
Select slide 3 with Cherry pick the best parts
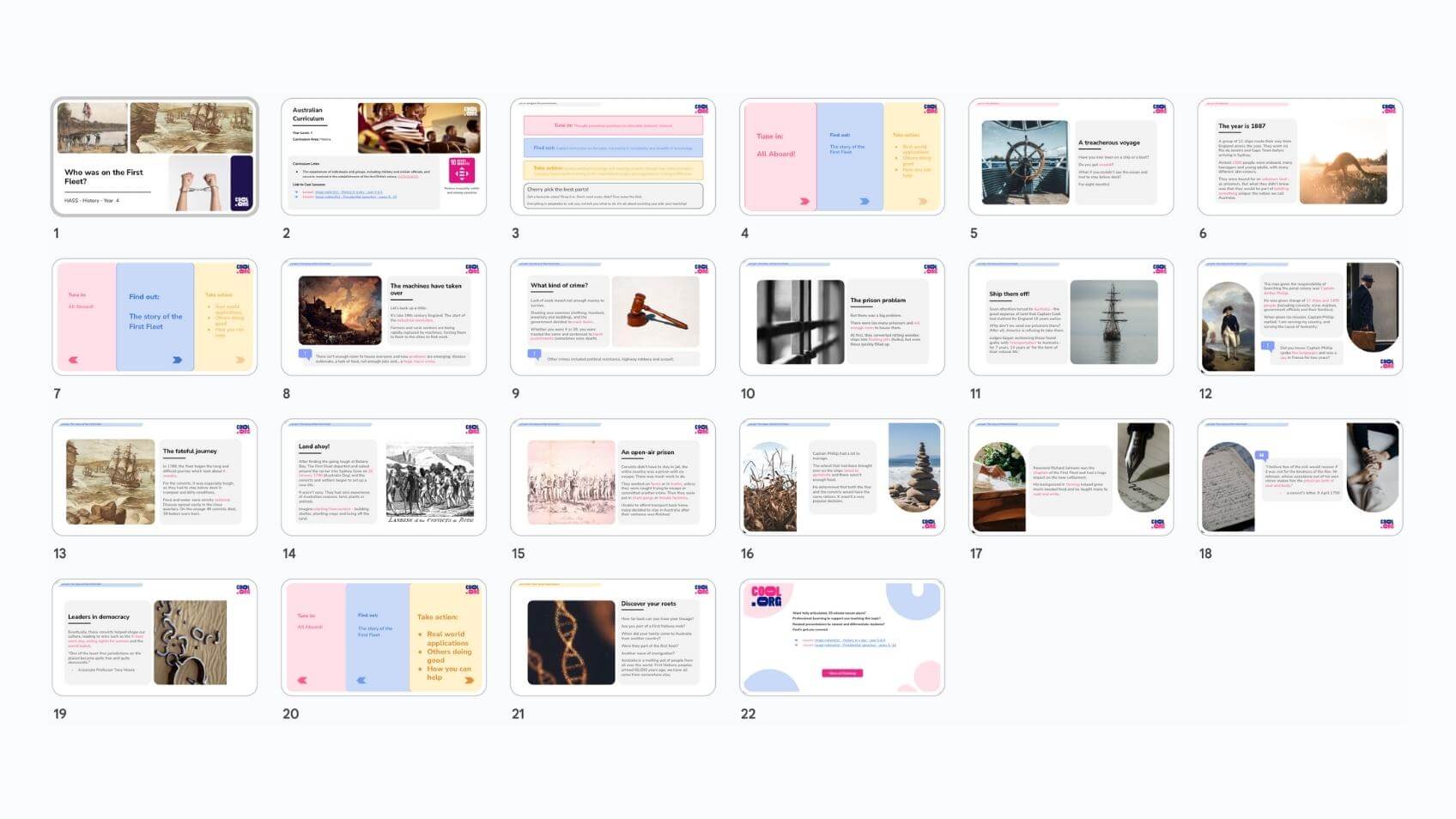click(x=612, y=157)
